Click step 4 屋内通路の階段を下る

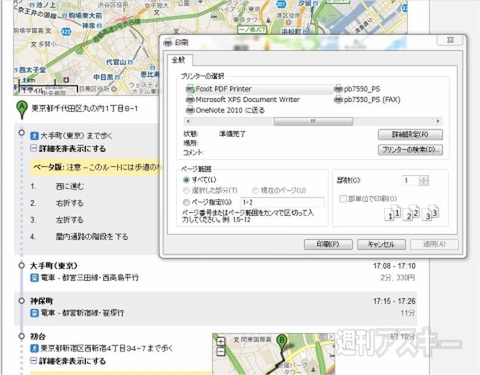[x=92, y=237]
